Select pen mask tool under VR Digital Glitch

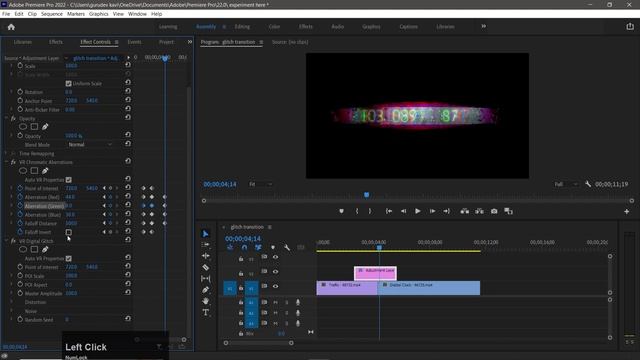pyautogui.click(x=45, y=249)
